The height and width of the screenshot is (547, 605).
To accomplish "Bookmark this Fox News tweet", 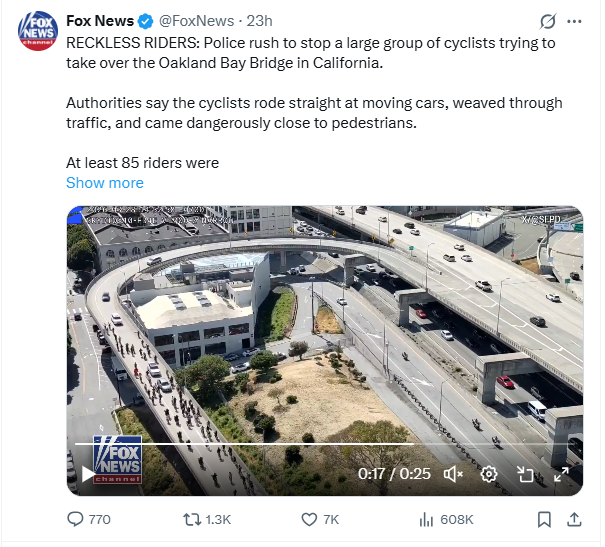I will pyautogui.click(x=544, y=519).
